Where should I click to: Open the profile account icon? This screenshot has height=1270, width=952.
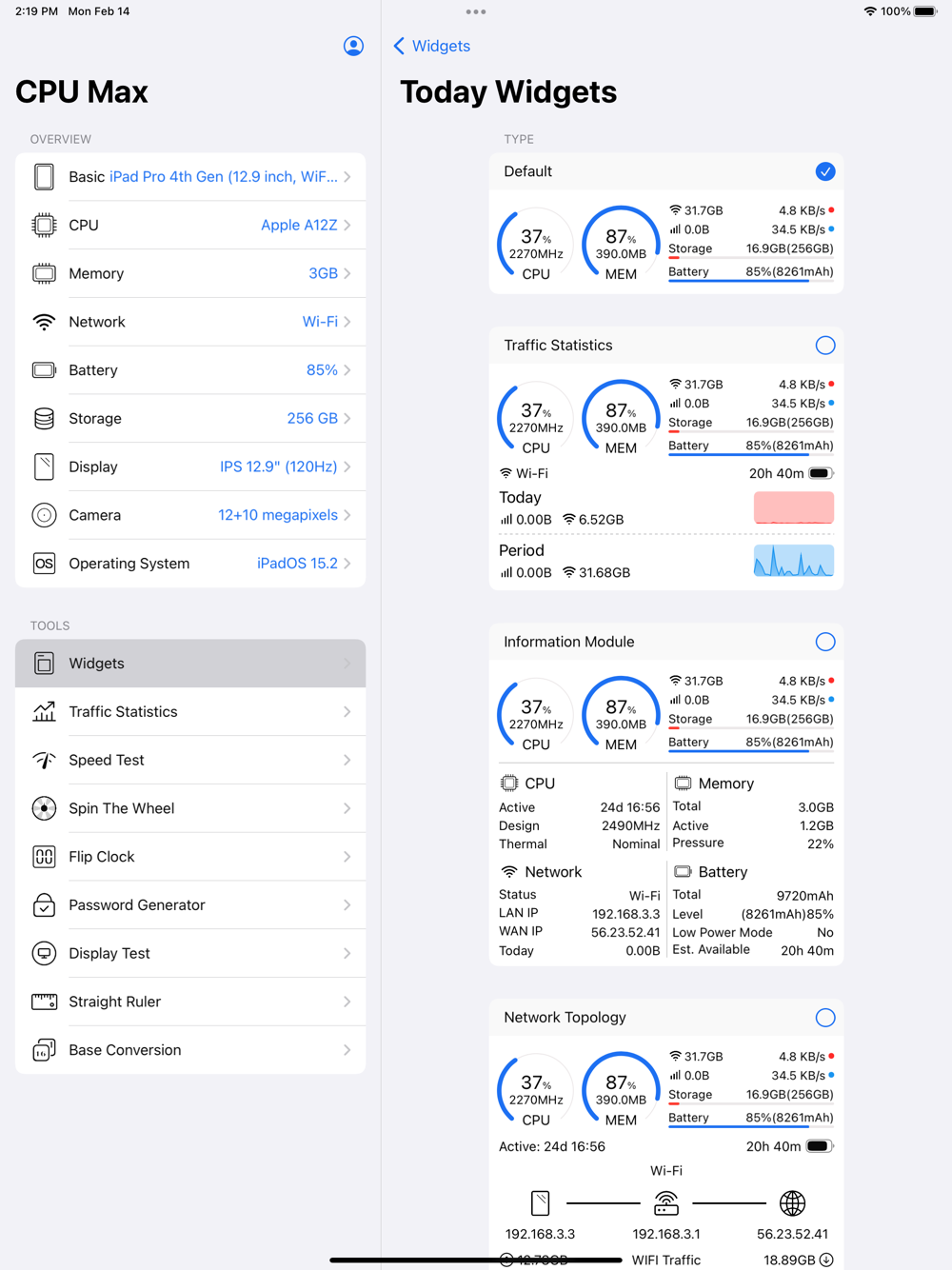(353, 46)
